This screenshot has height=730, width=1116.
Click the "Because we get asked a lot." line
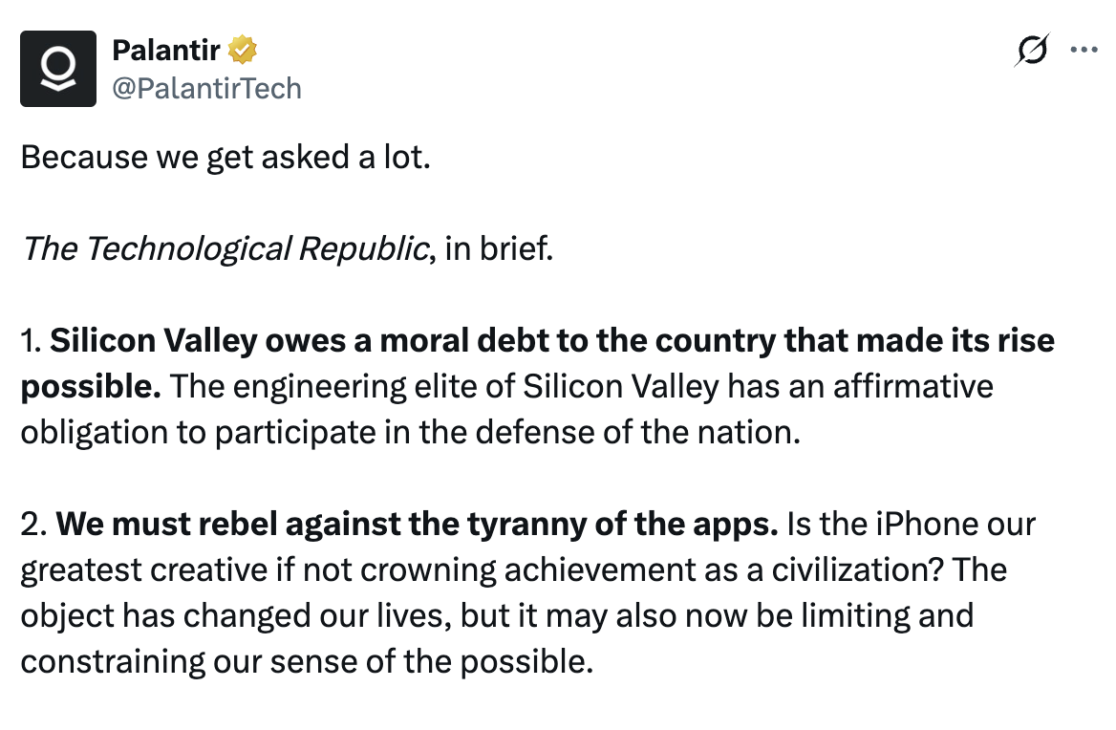click(225, 157)
